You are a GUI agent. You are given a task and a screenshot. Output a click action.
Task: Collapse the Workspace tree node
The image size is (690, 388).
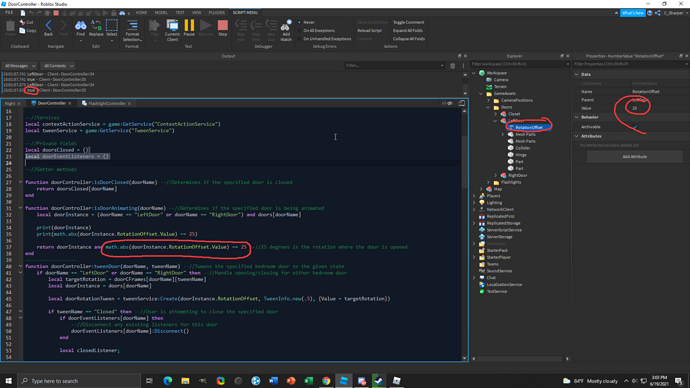coord(474,73)
